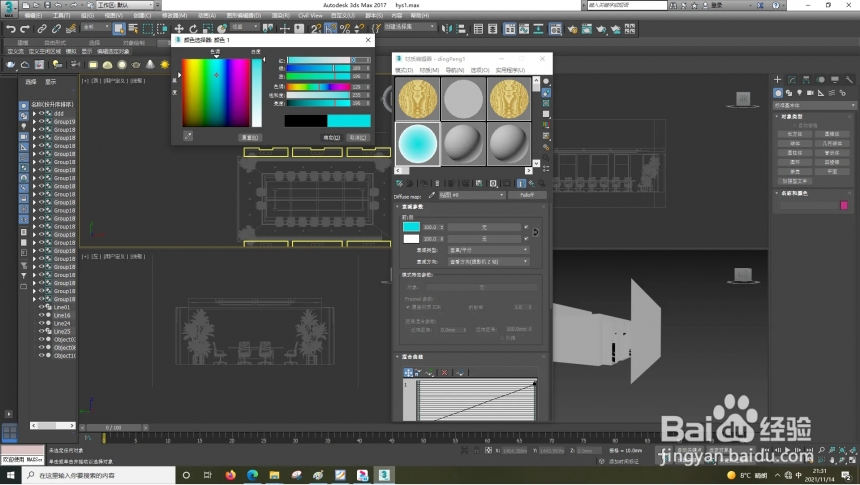860x485 pixels.
Task: Click Go to Parent icon in material editor
Action: click(531, 183)
